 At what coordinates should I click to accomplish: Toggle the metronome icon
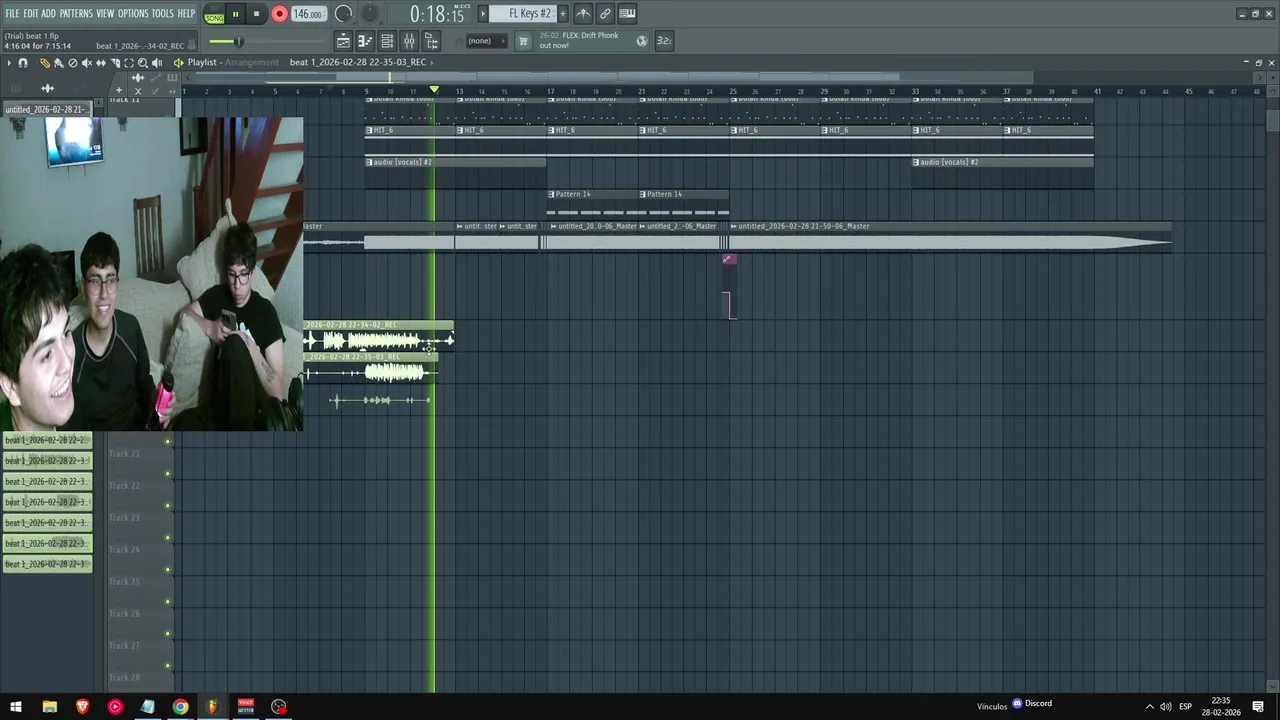coord(583,13)
